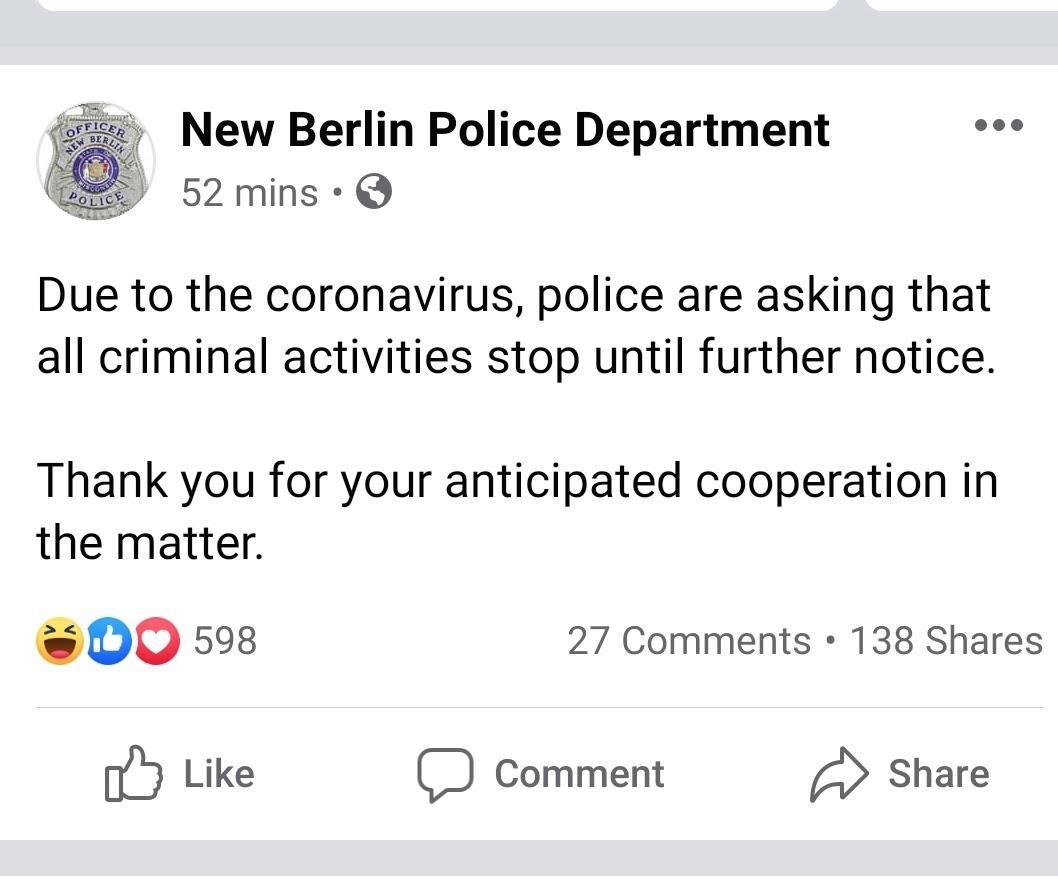Open the three-dot post options menu
The image size is (1058, 884).
(x=998, y=126)
